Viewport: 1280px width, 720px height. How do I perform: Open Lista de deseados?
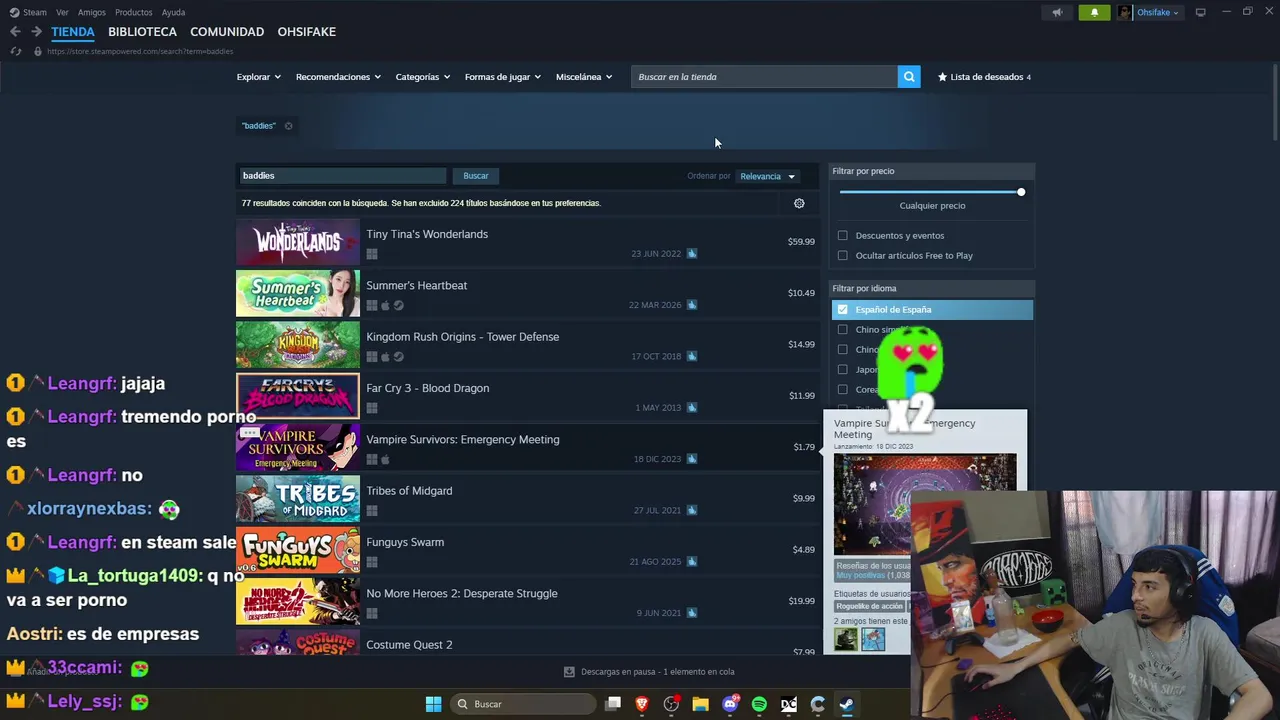(x=984, y=77)
